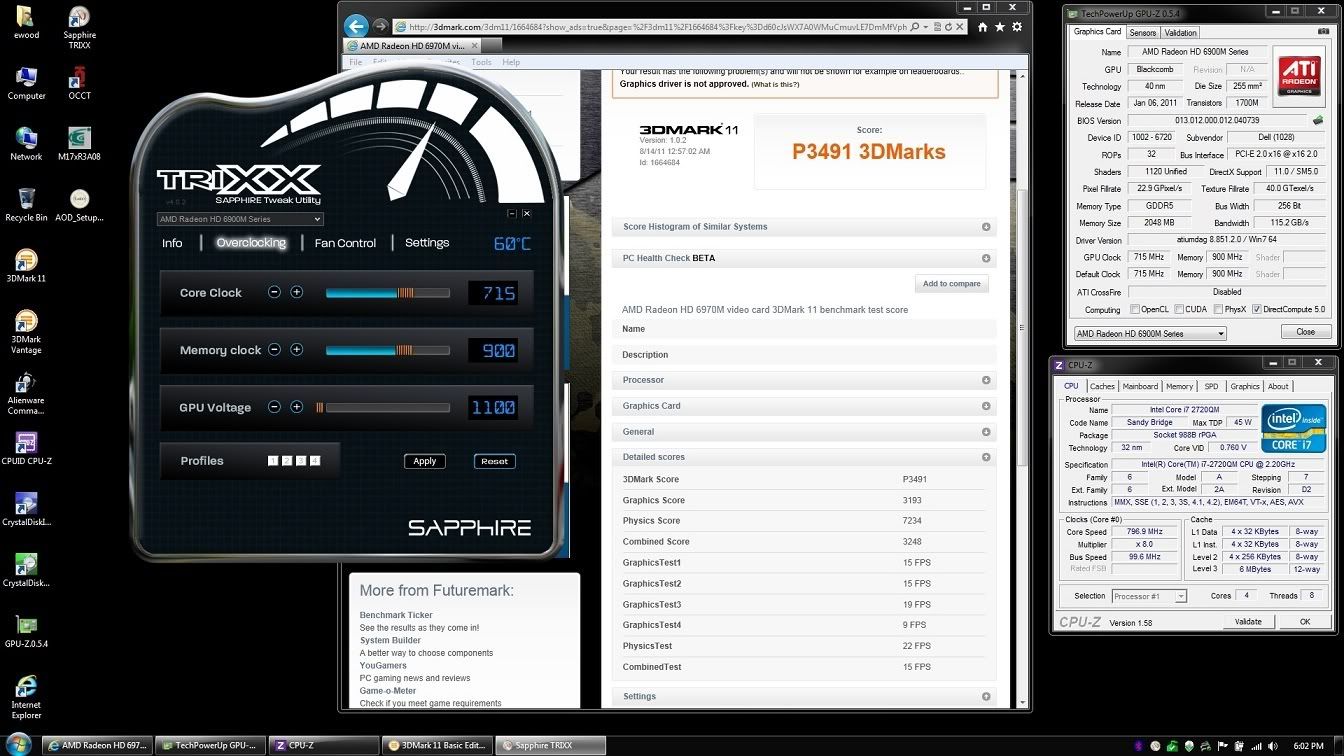Image resolution: width=1344 pixels, height=756 pixels.
Task: Open the CPUID CPU-Z desktop icon
Action: tap(26, 451)
